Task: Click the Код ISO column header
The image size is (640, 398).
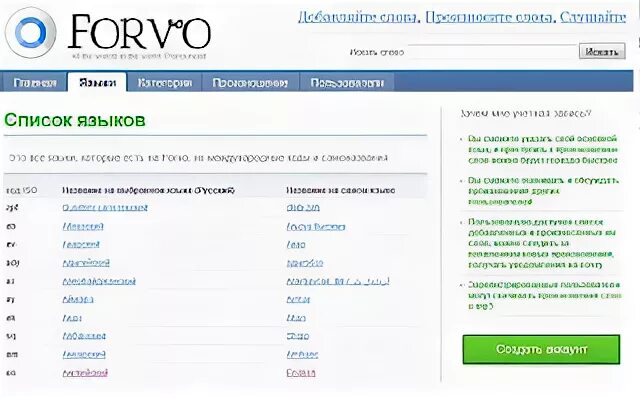Action: pos(22,190)
